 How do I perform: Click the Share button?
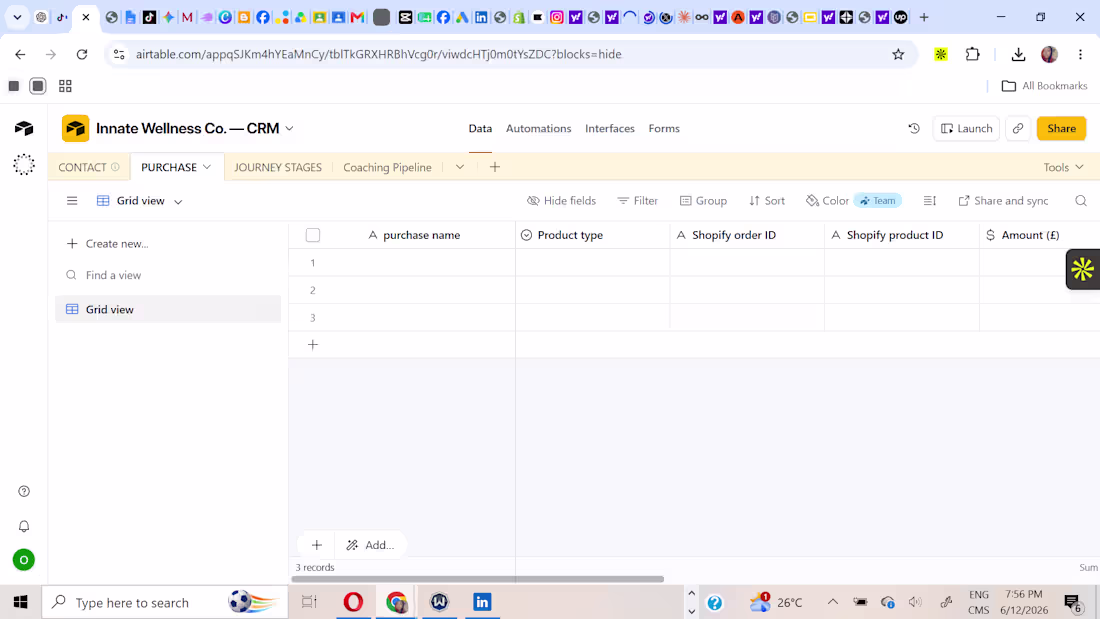point(1061,128)
